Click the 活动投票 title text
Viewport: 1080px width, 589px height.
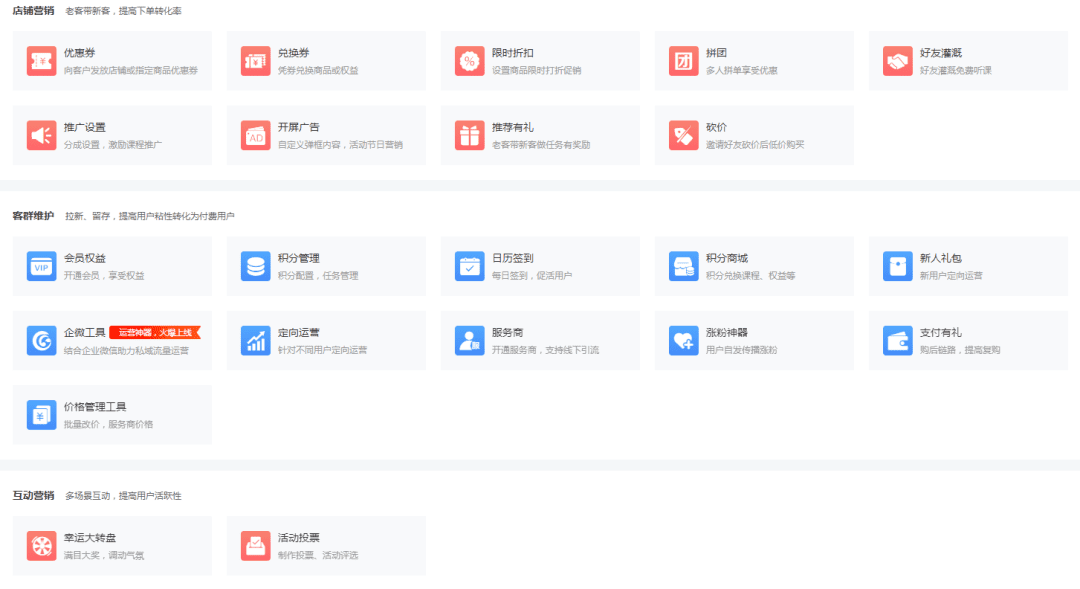[x=299, y=538]
